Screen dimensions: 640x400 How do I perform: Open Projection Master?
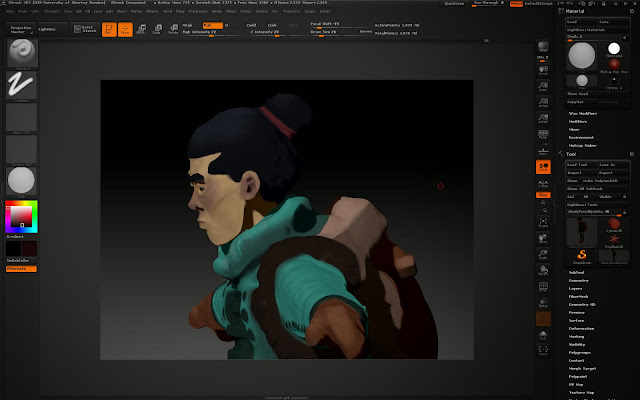point(20,29)
